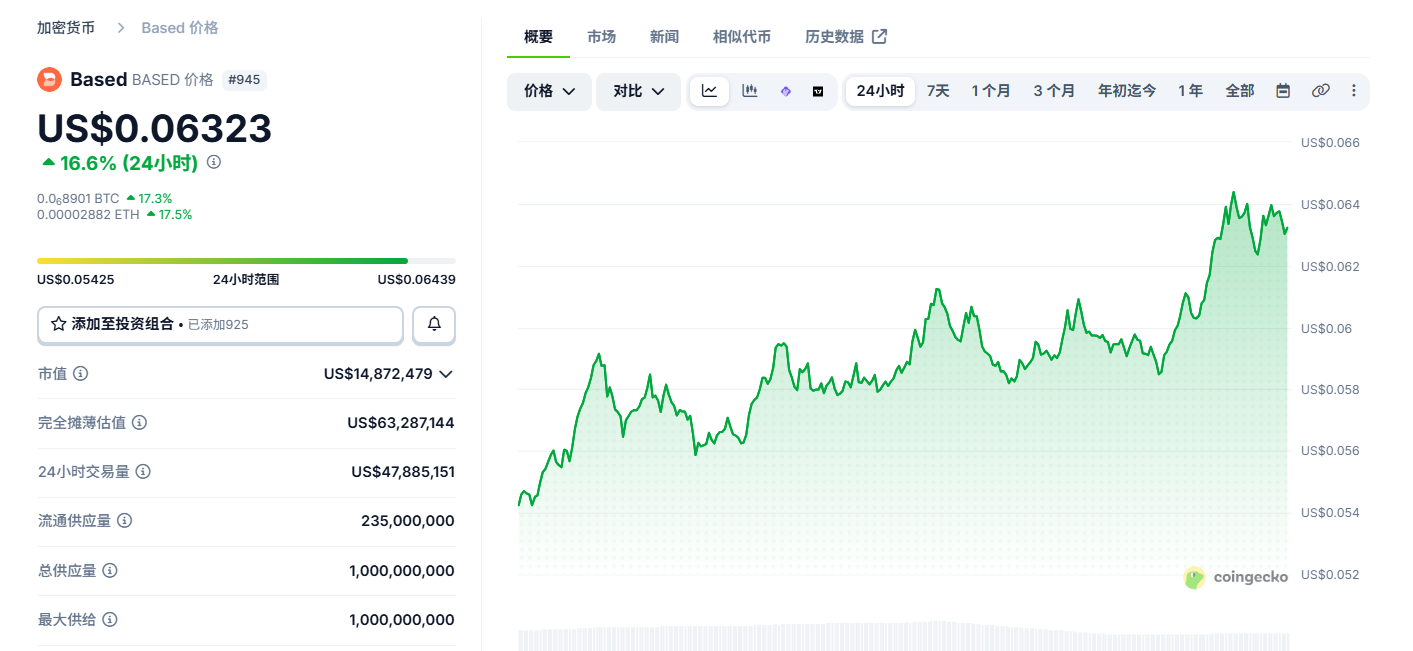Screen dimensions: 1413x651
Task: Click the volume bars below the chart
Action: click(x=903, y=638)
